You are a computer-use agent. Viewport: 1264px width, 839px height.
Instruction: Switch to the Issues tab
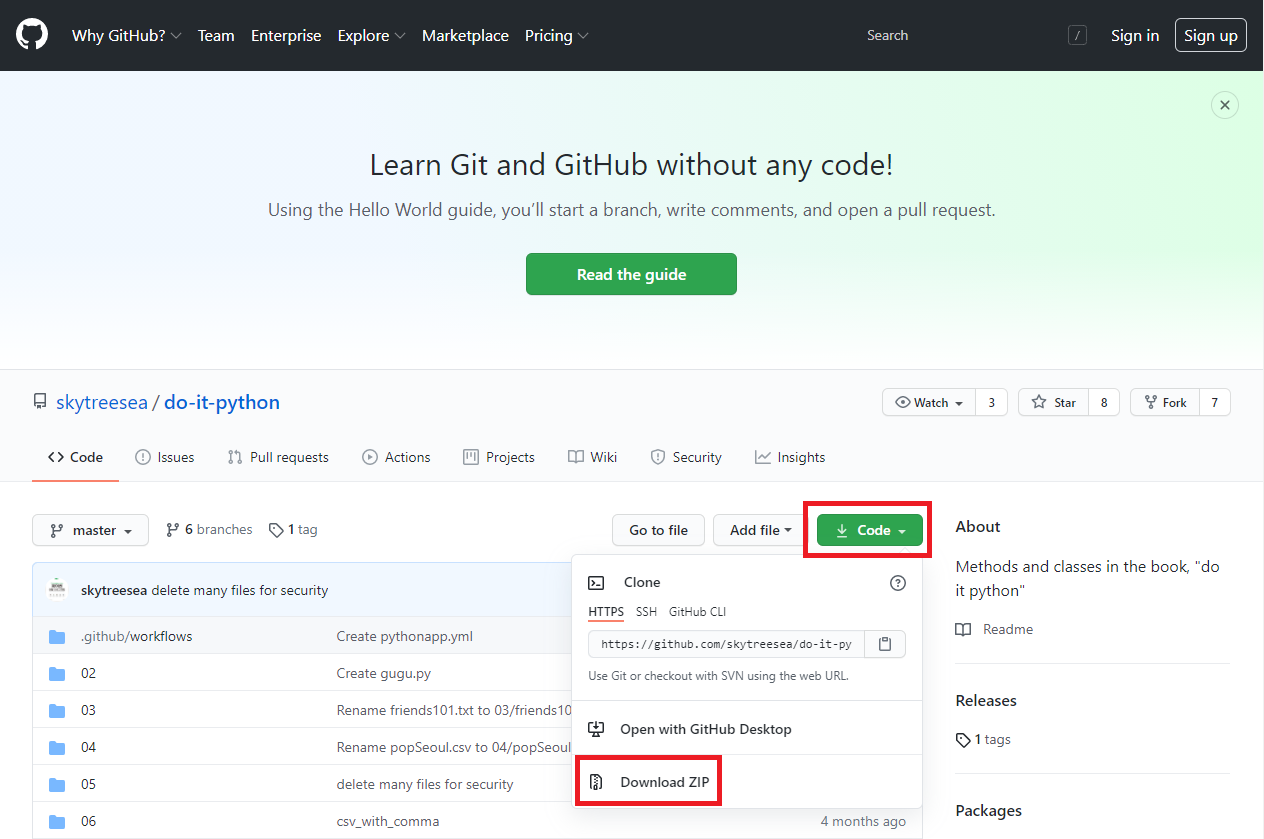tap(165, 457)
